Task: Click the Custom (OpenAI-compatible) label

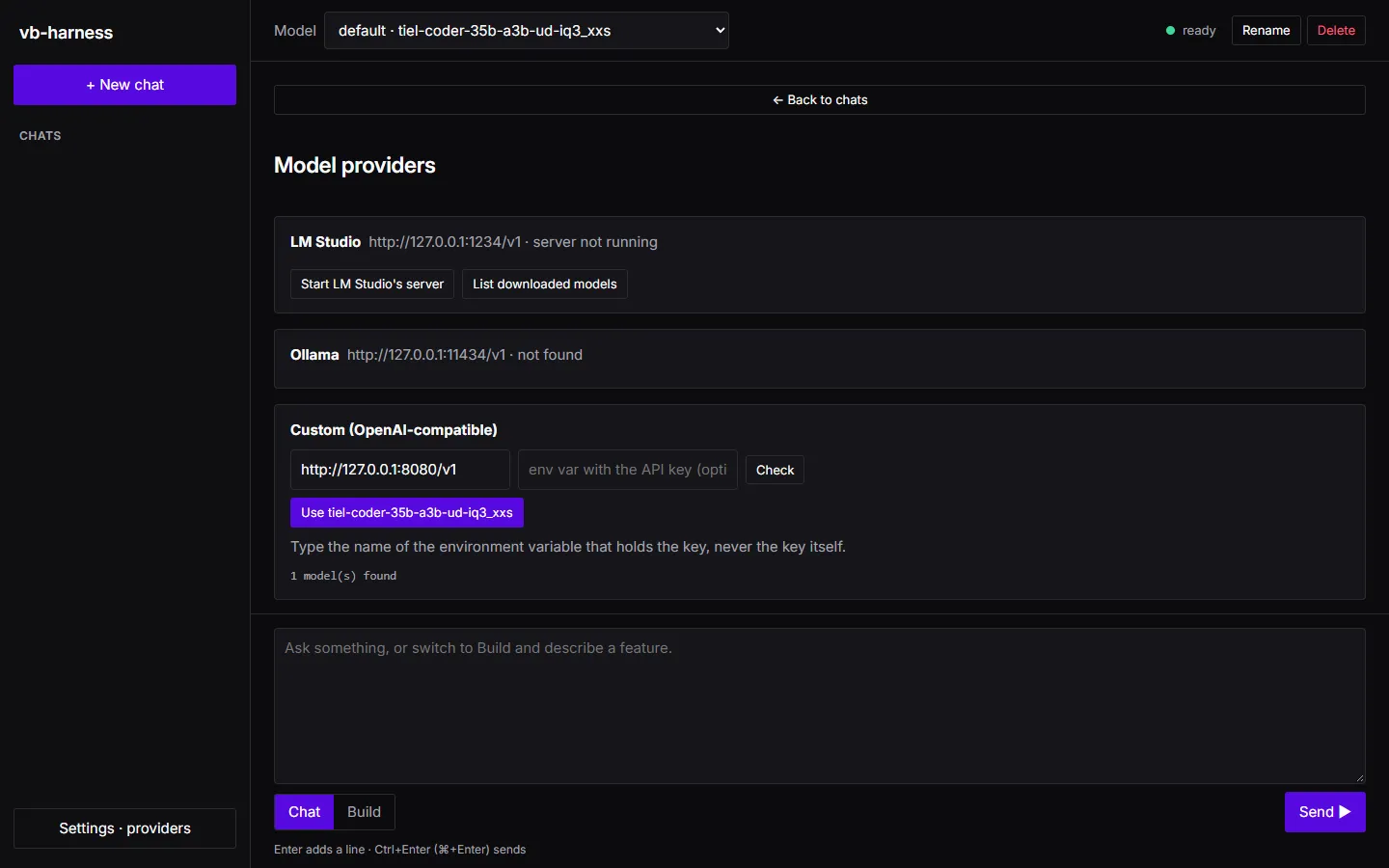Action: tap(394, 430)
